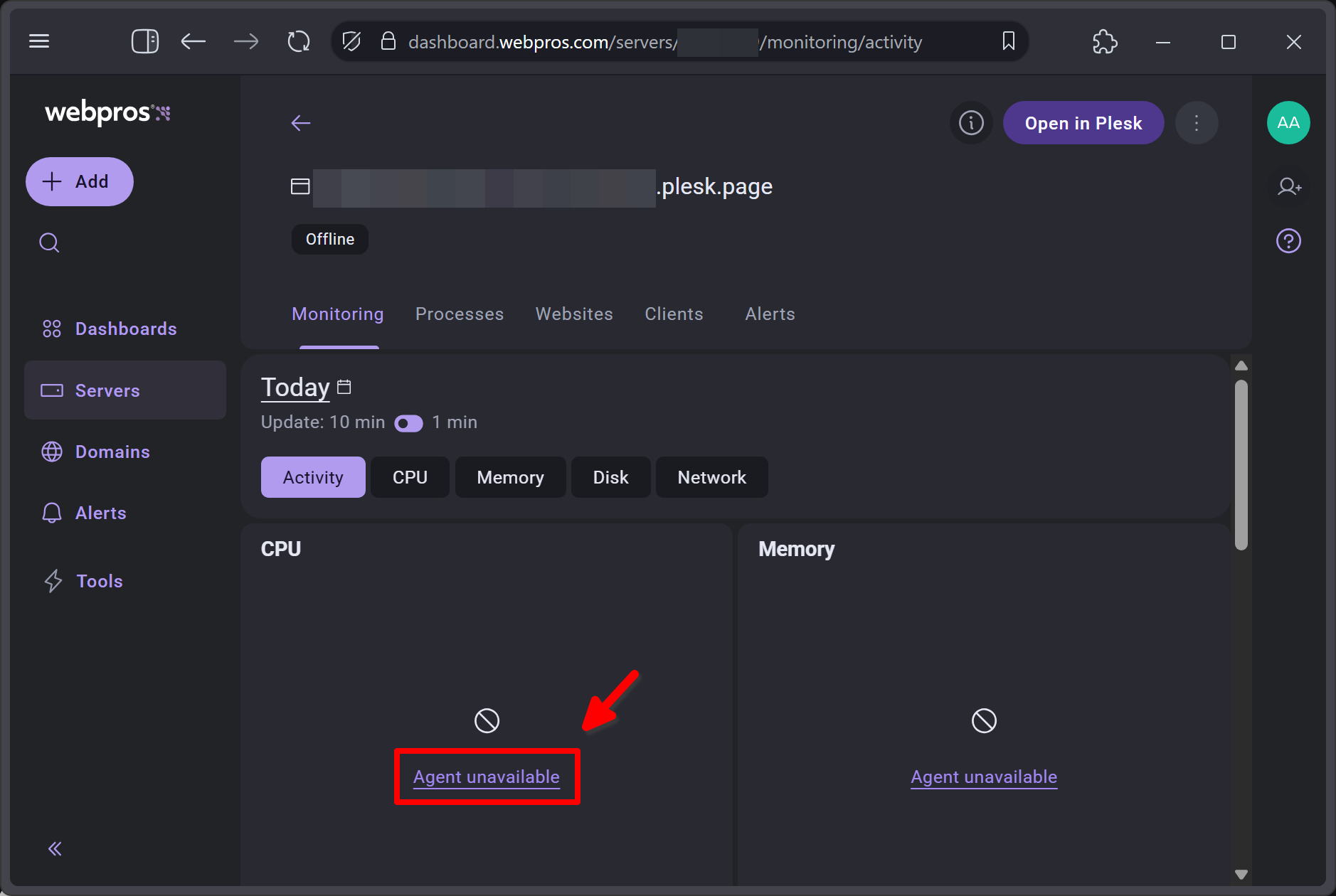
Task: Open the calendar icon next to Today
Action: [344, 387]
